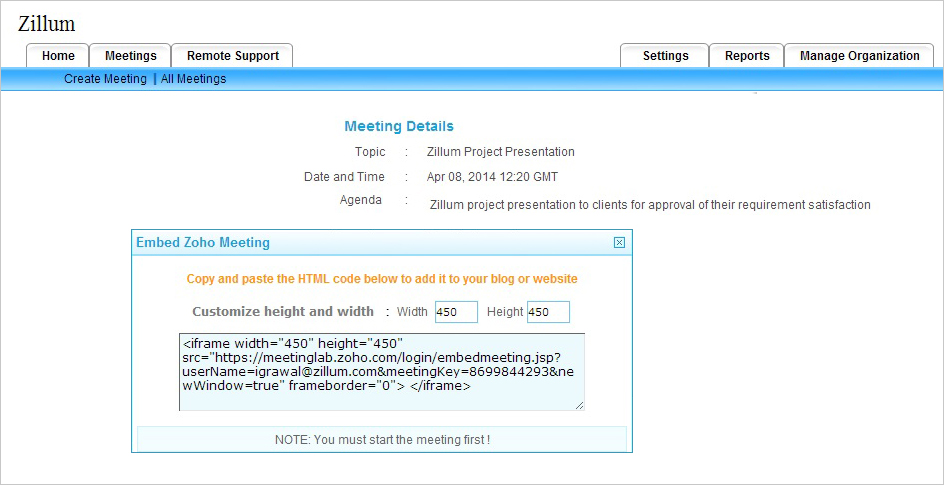Select the topic Zillum Project Presentation
The image size is (944, 485).
[500, 152]
